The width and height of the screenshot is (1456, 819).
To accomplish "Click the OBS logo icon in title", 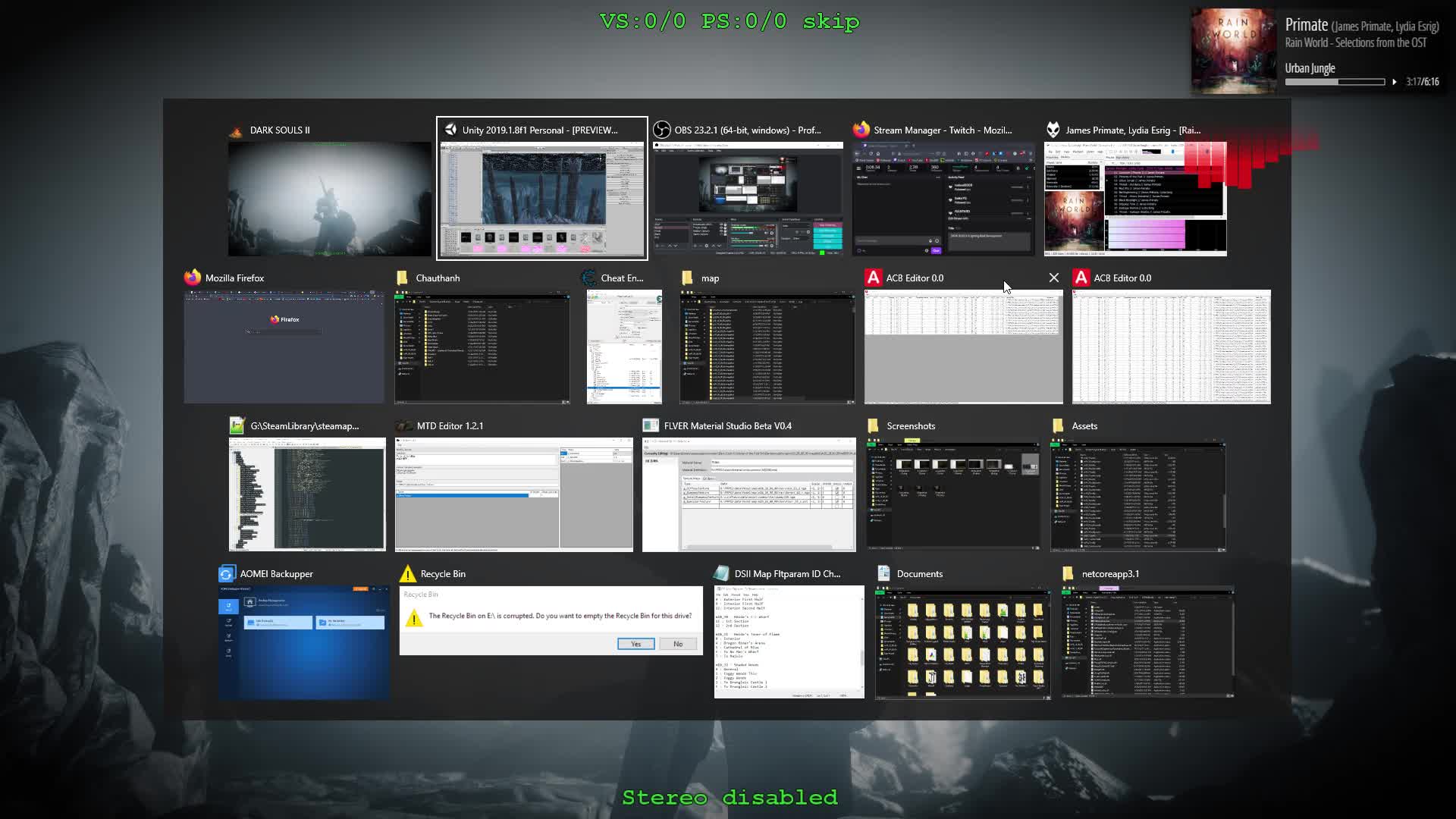I will tap(661, 130).
